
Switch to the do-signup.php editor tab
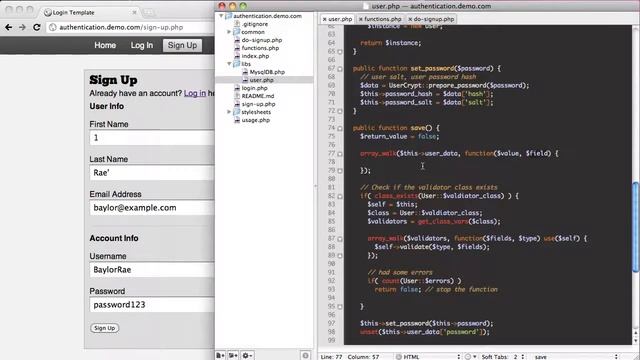[433, 19]
